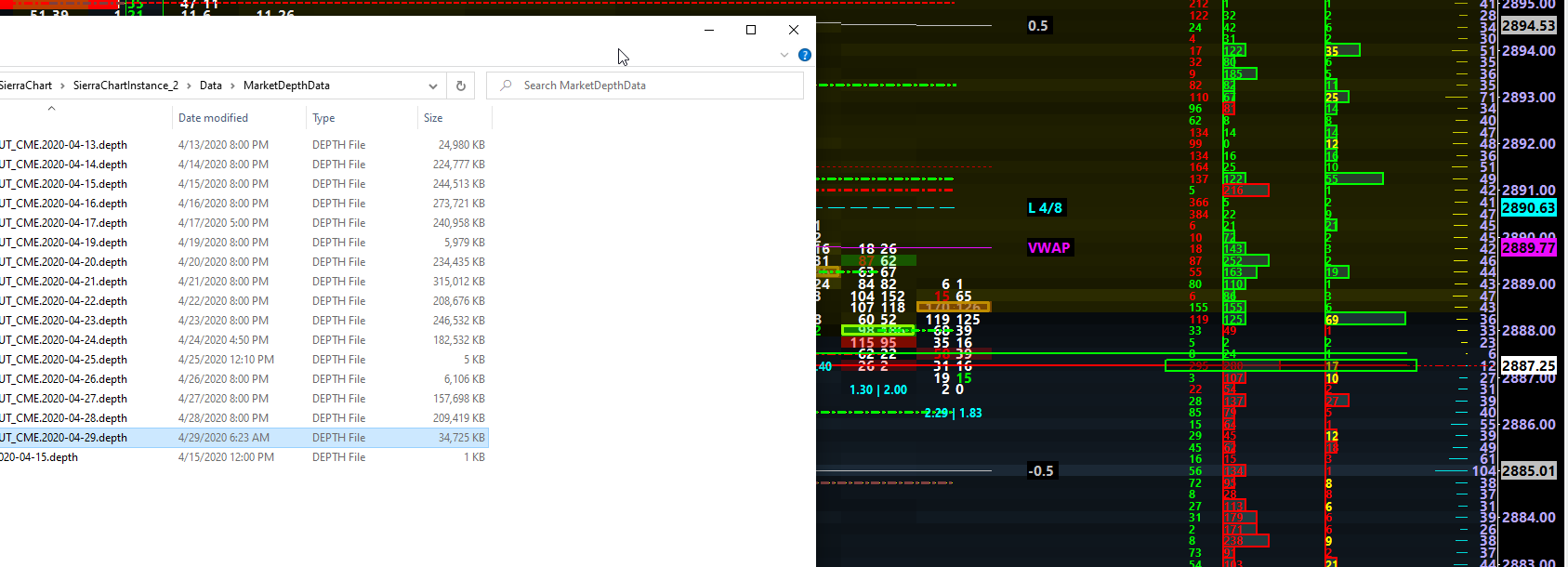Select the Data breadcrumb folder
The height and width of the screenshot is (567, 1568).
coord(211,86)
